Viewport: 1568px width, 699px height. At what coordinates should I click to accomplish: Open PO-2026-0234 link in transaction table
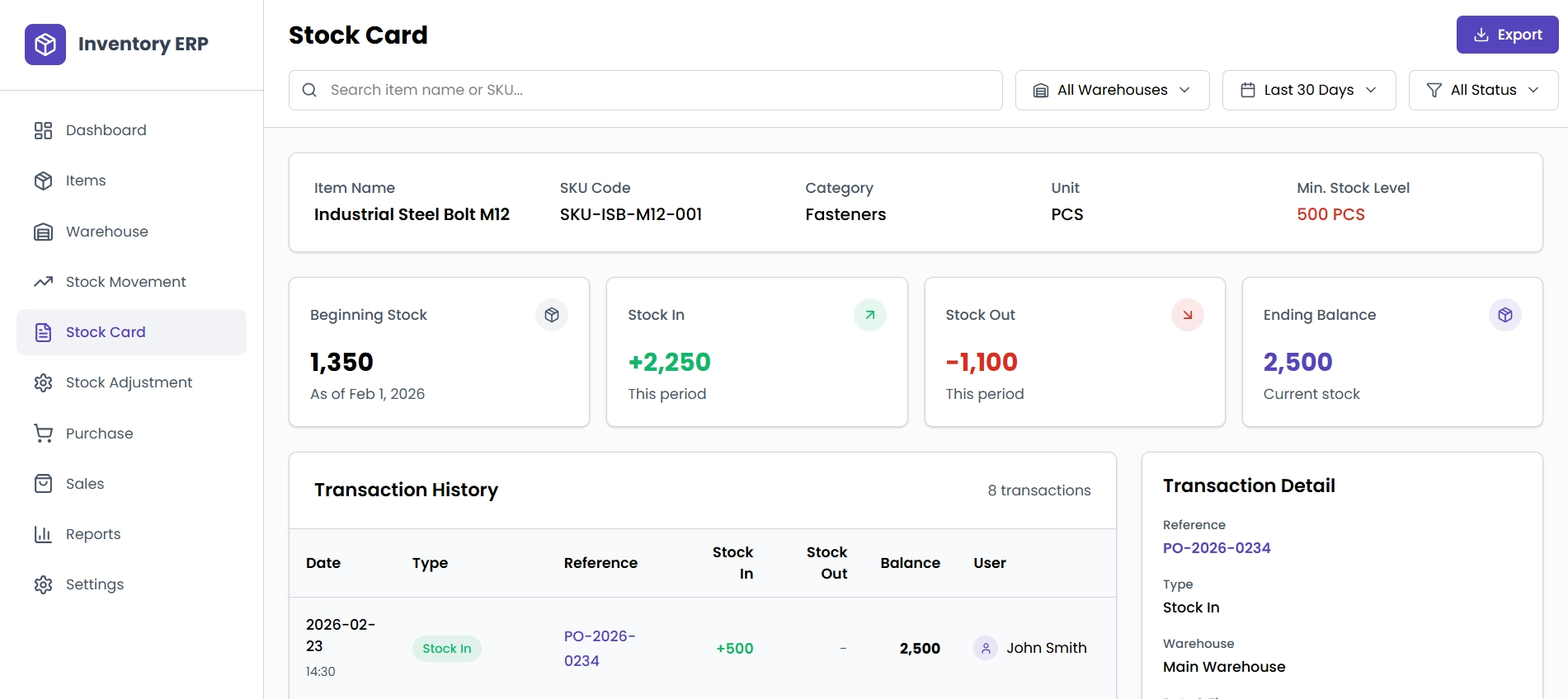(x=599, y=648)
